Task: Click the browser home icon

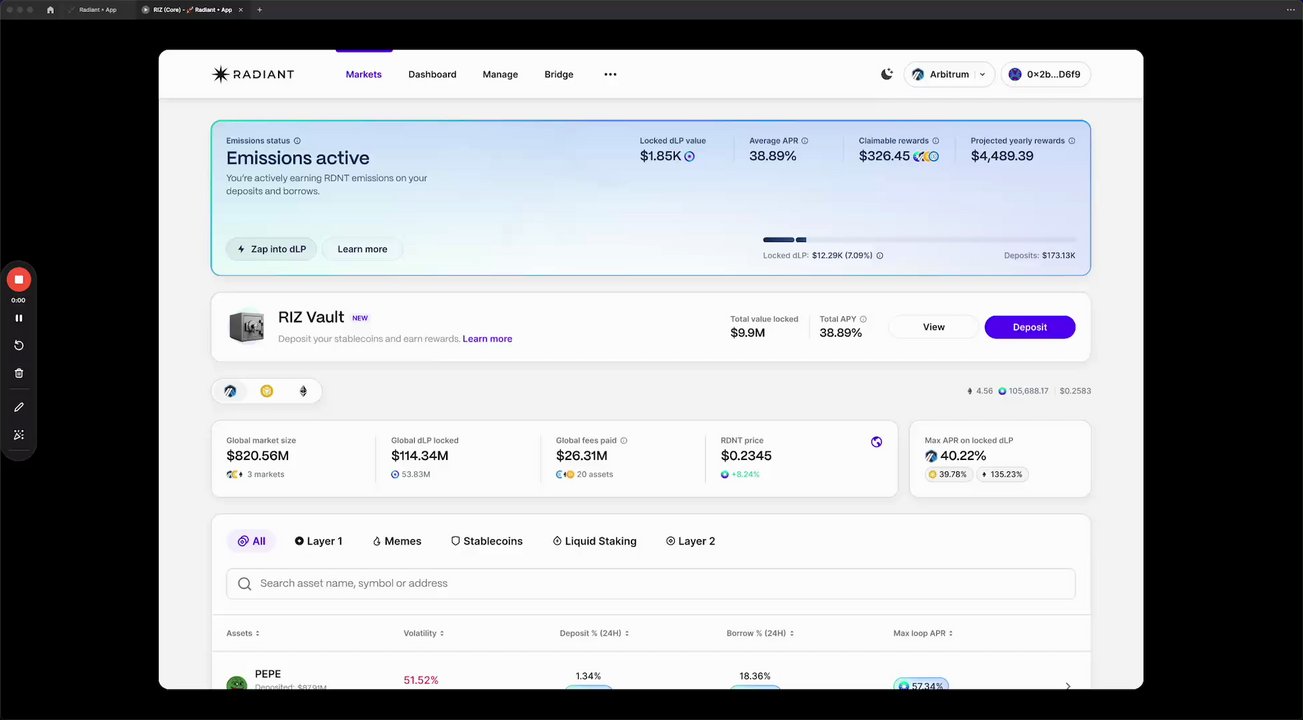Action: coord(50,9)
